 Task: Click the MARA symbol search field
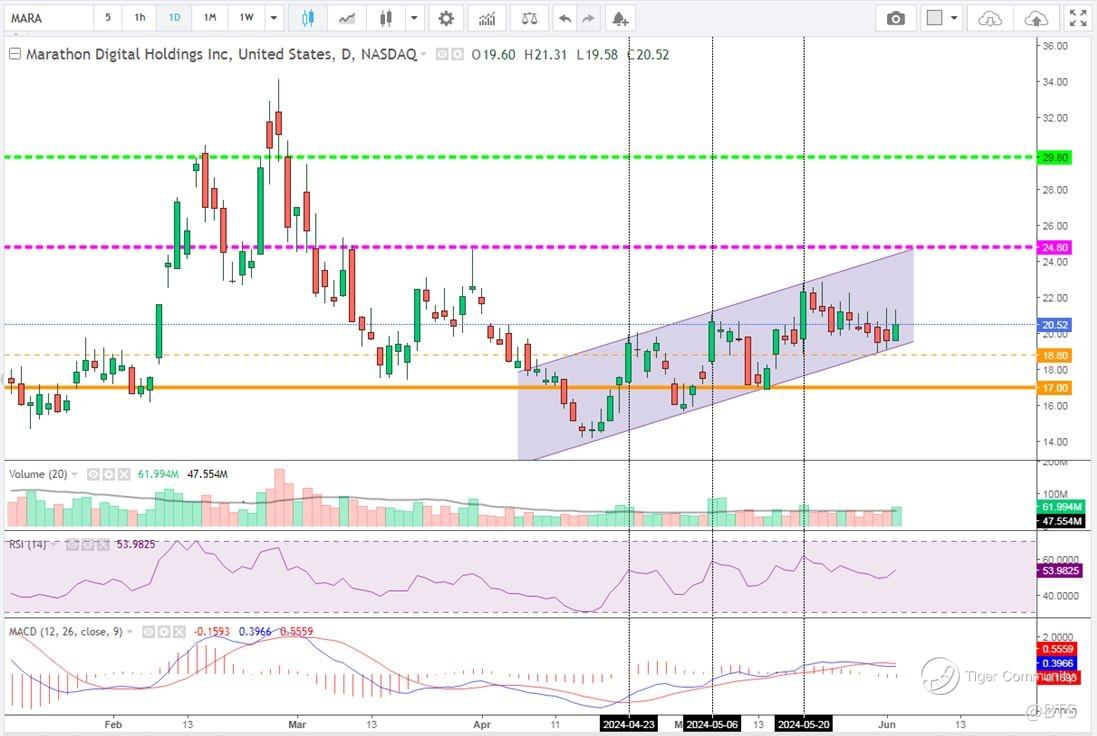click(x=49, y=18)
